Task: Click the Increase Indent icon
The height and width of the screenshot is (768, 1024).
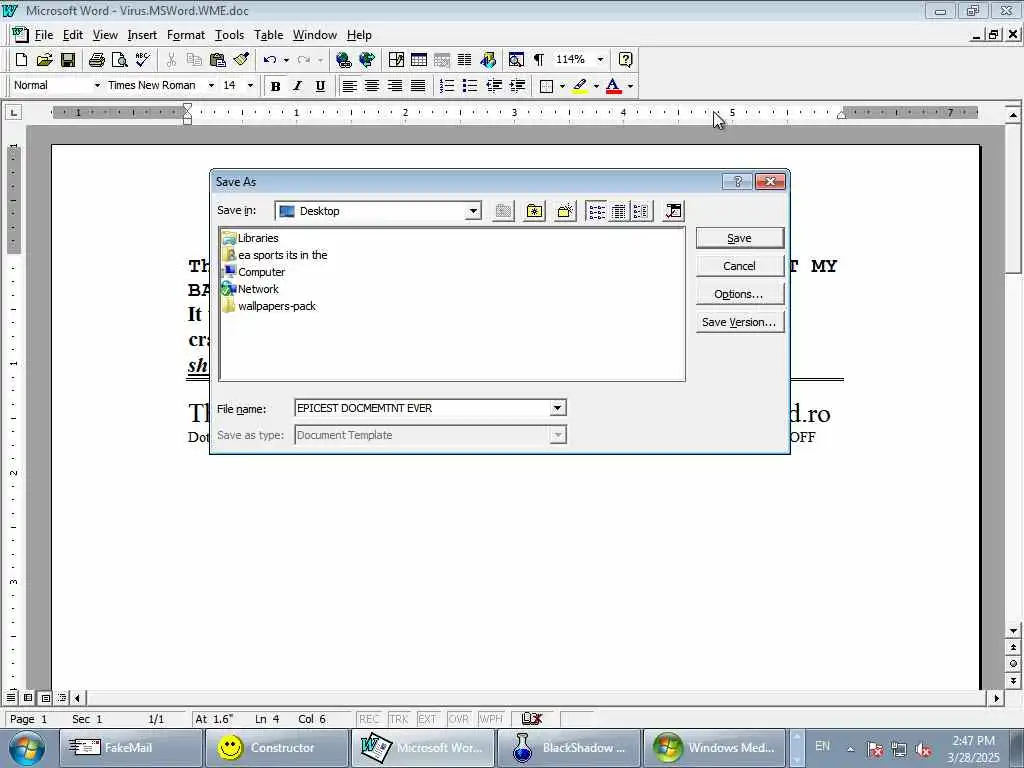Action: (517, 86)
